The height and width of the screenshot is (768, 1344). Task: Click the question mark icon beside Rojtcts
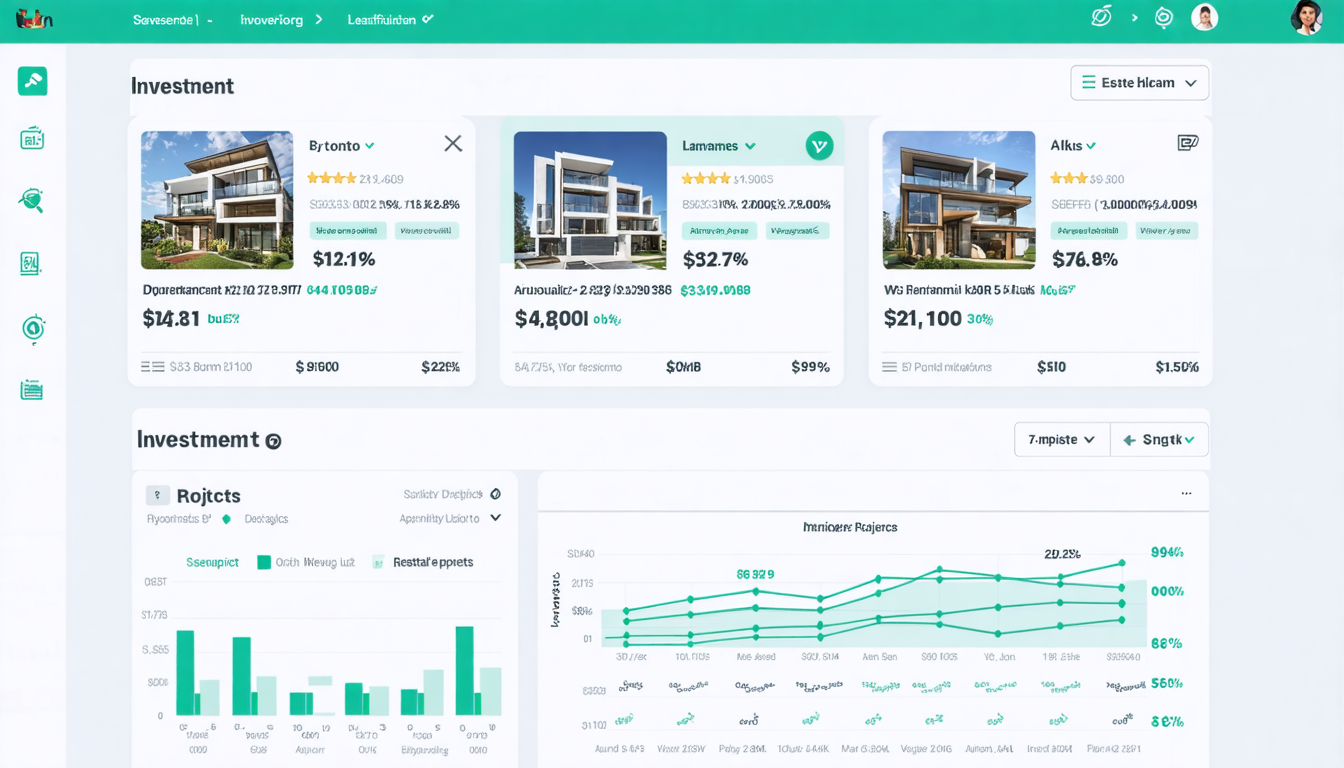[157, 495]
